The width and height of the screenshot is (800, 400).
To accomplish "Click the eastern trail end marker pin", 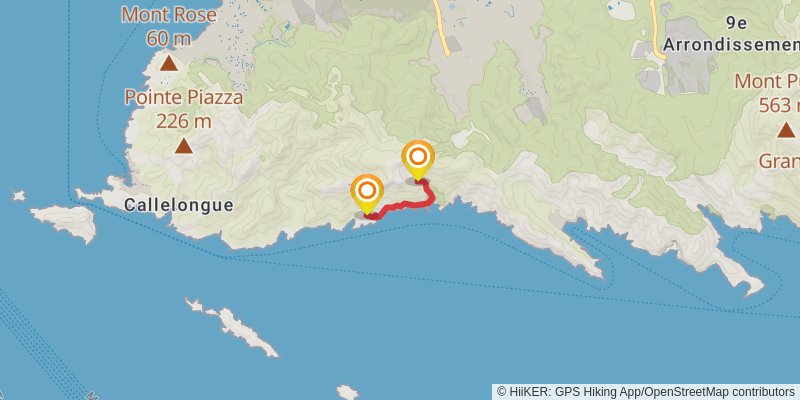I will point(418,160).
